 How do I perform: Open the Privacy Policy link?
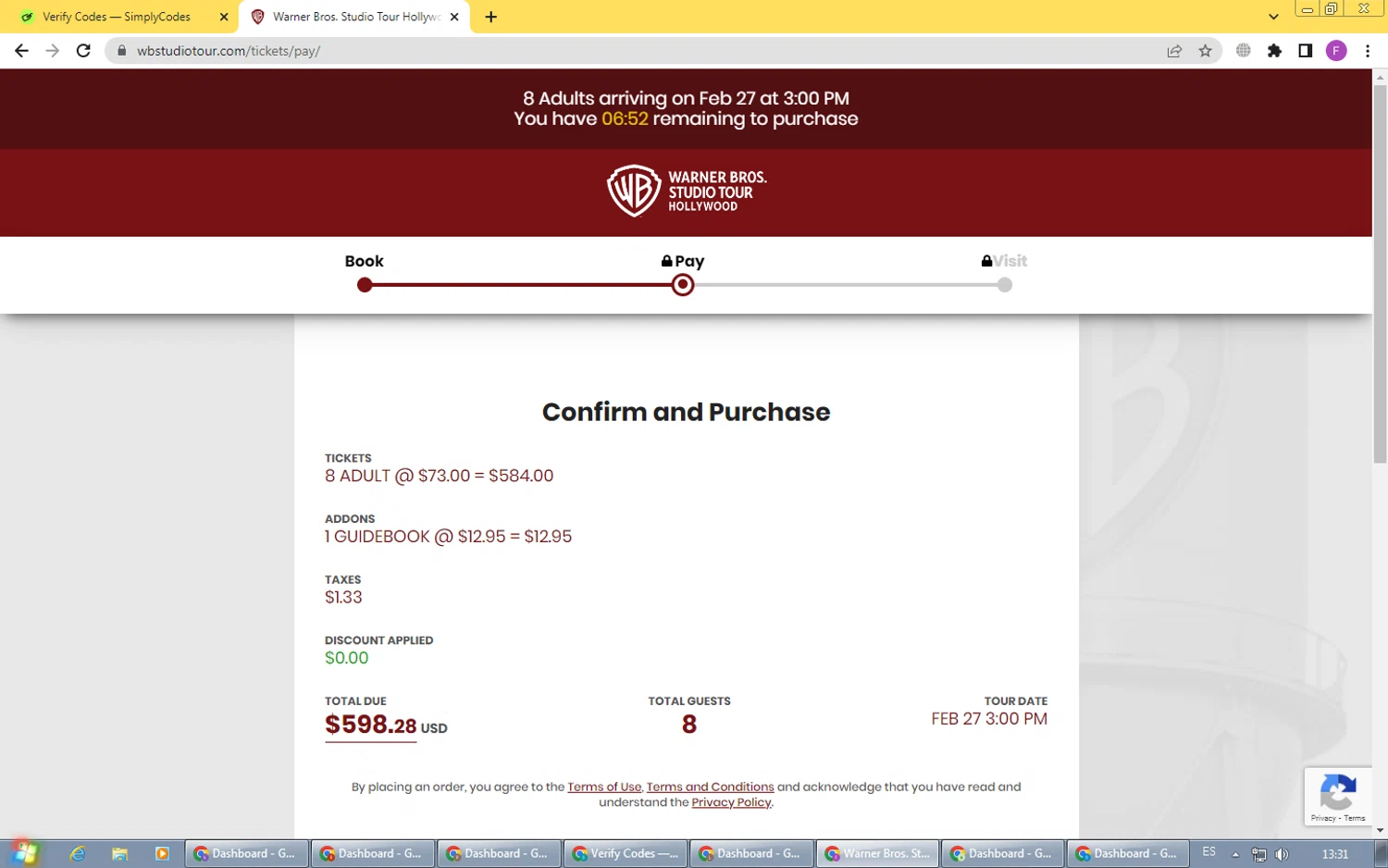coord(731,803)
